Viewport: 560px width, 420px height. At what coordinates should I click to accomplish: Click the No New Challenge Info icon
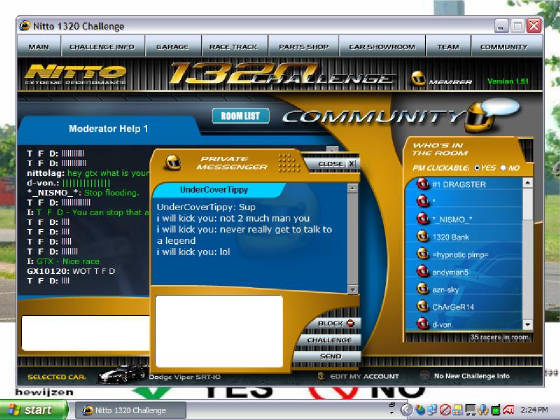[425, 375]
